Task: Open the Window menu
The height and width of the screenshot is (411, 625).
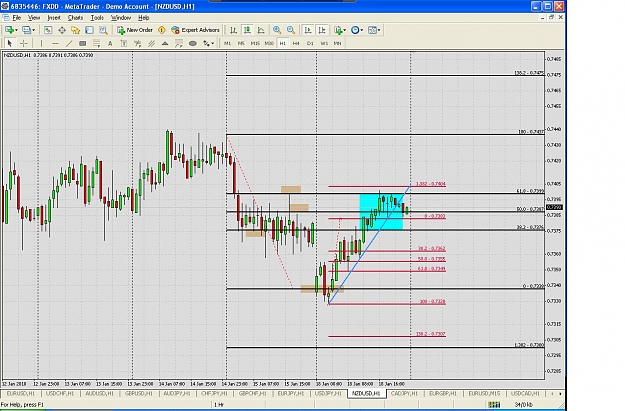Action: click(x=121, y=18)
